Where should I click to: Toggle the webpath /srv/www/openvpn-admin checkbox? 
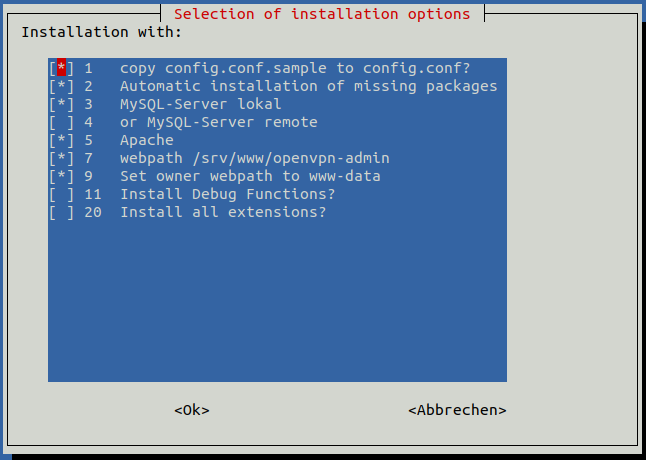pos(61,159)
